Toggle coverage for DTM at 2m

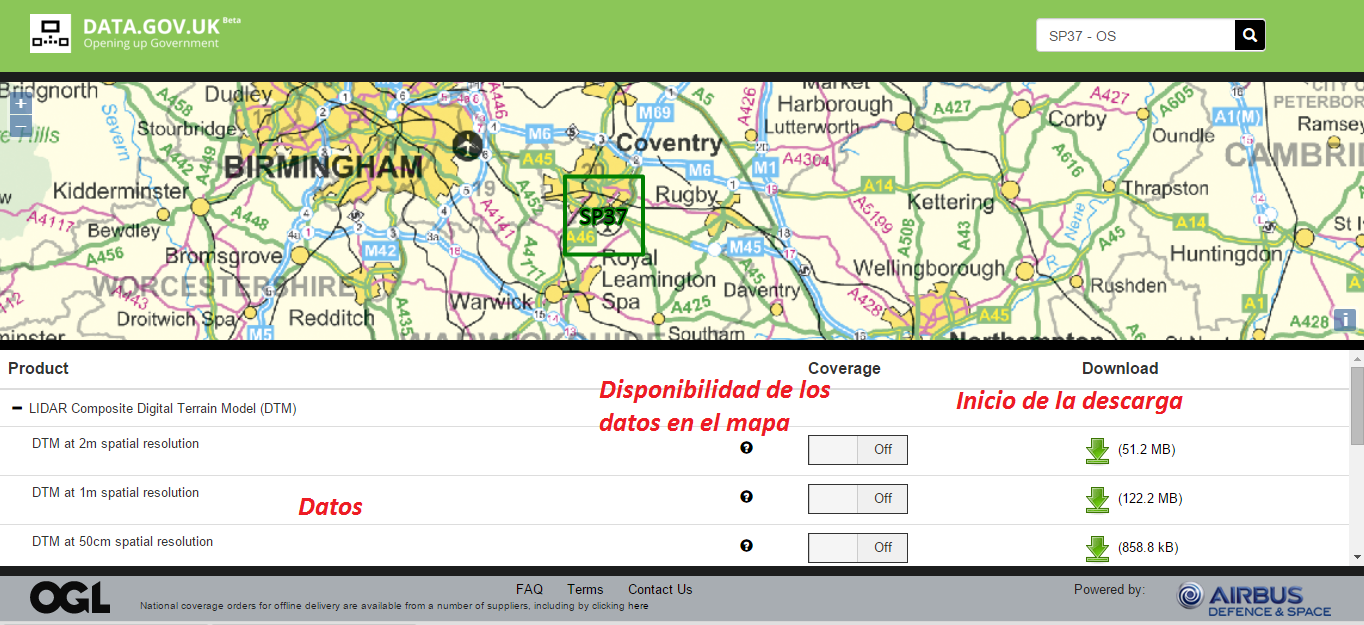pyautogui.click(x=857, y=450)
